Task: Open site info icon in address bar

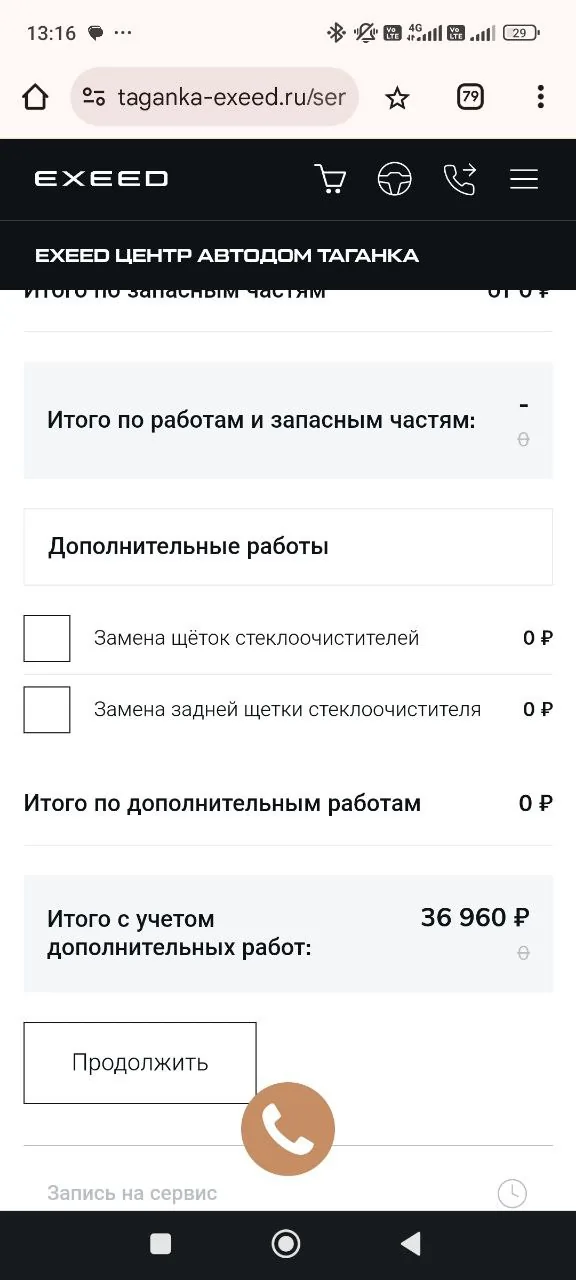Action: 94,97
